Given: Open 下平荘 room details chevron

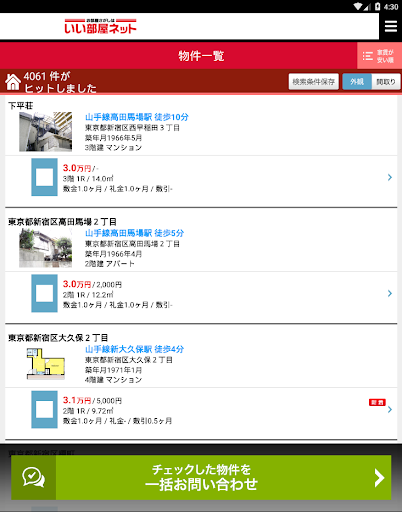Looking at the screenshot, I should (x=390, y=177).
